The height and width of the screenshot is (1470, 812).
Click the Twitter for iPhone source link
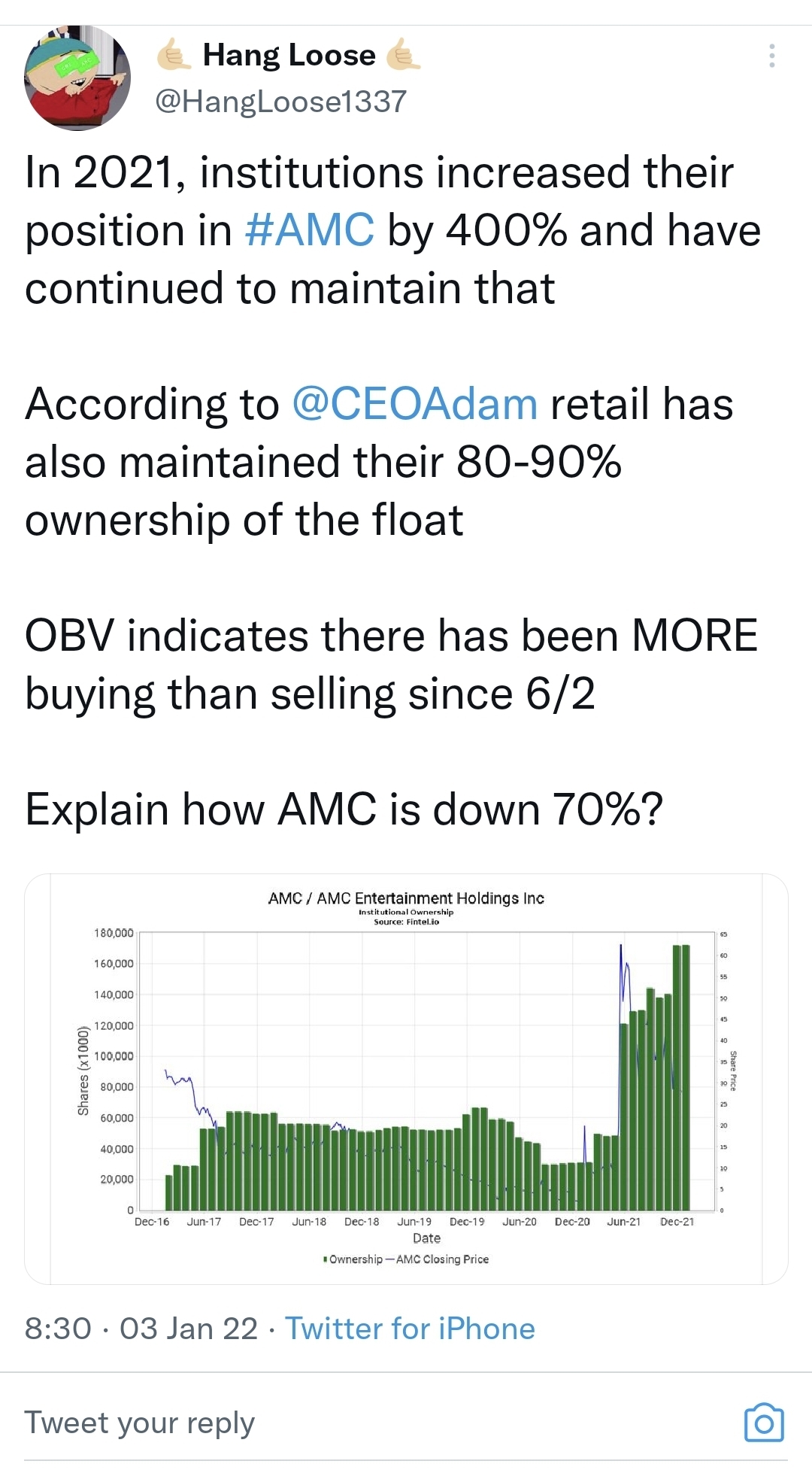tap(410, 1329)
